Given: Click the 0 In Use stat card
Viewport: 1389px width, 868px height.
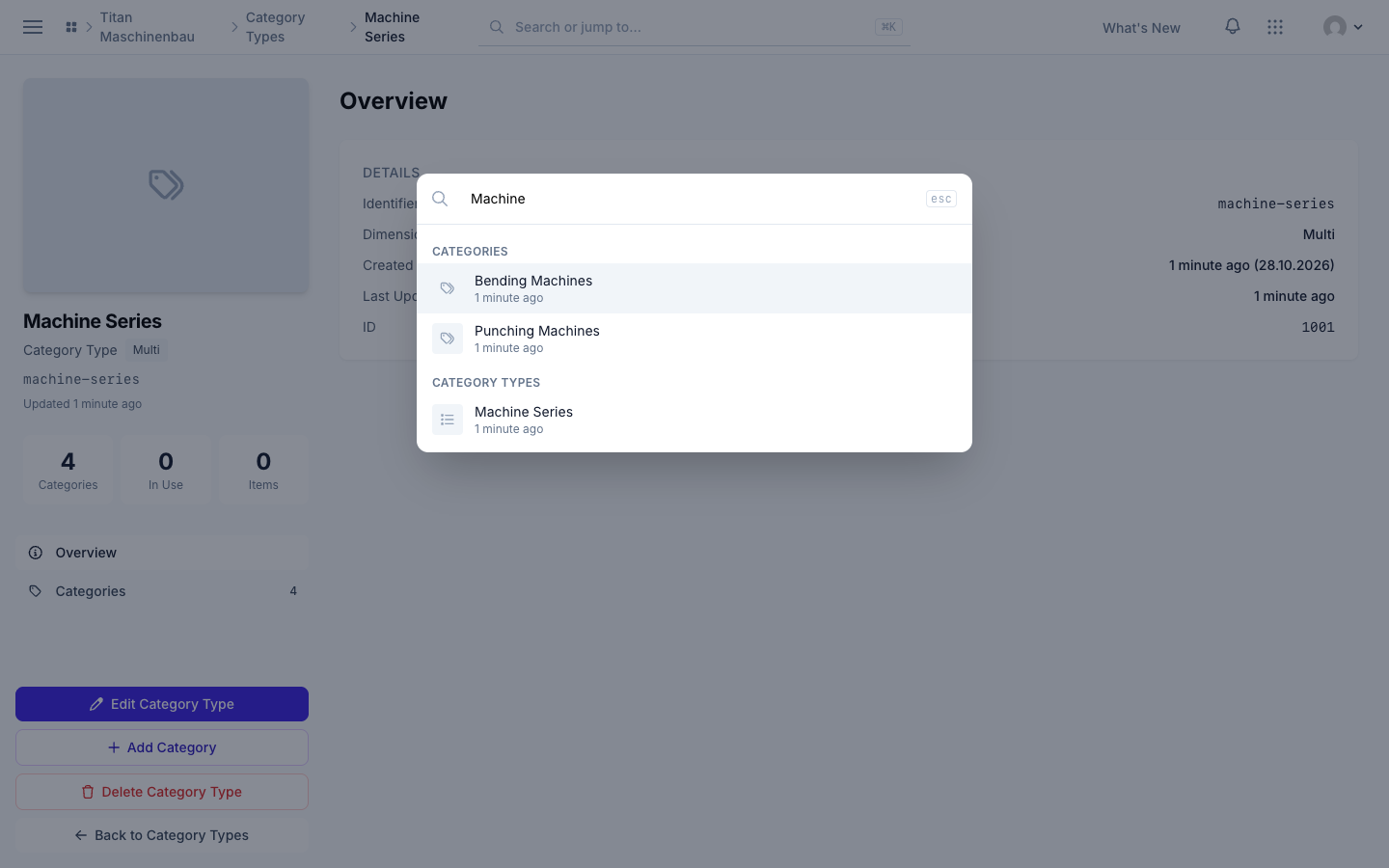Looking at the screenshot, I should pyautogui.click(x=166, y=471).
